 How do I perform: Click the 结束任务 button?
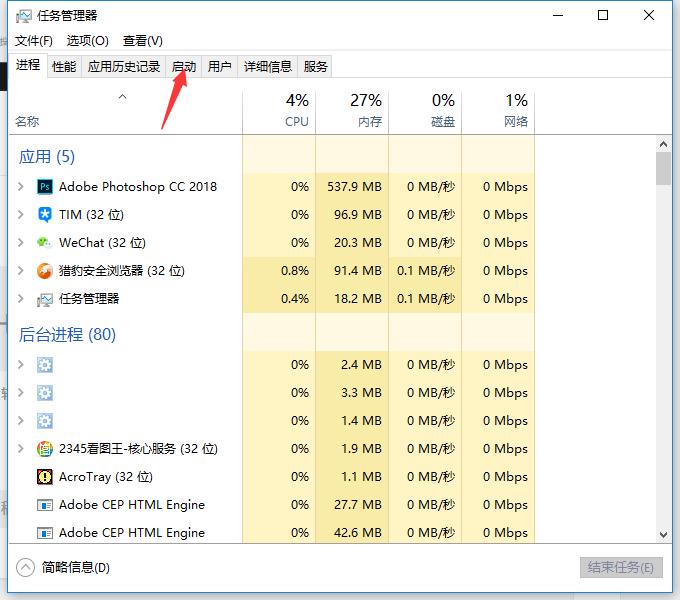pos(620,568)
